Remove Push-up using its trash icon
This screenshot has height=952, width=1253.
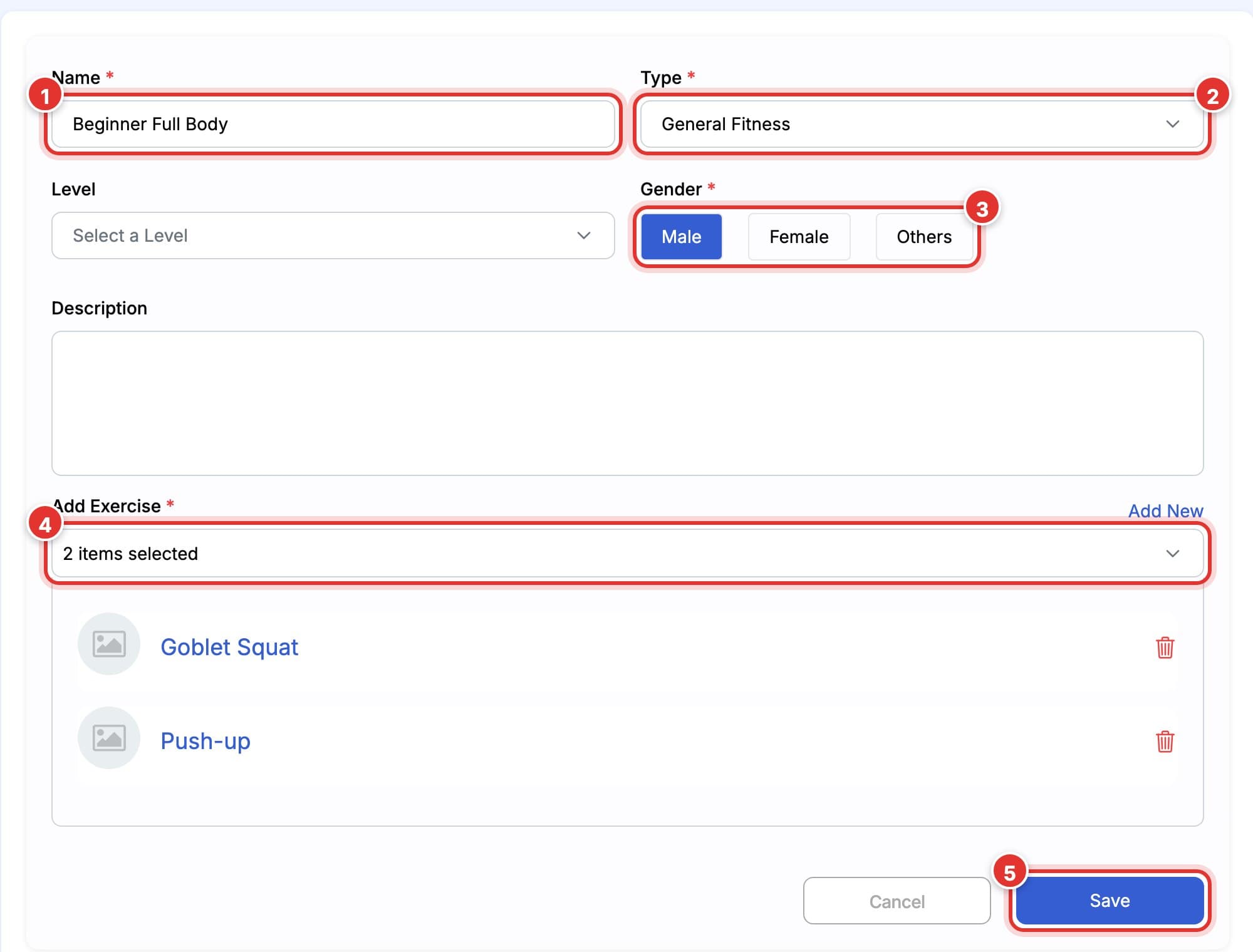pos(1165,742)
